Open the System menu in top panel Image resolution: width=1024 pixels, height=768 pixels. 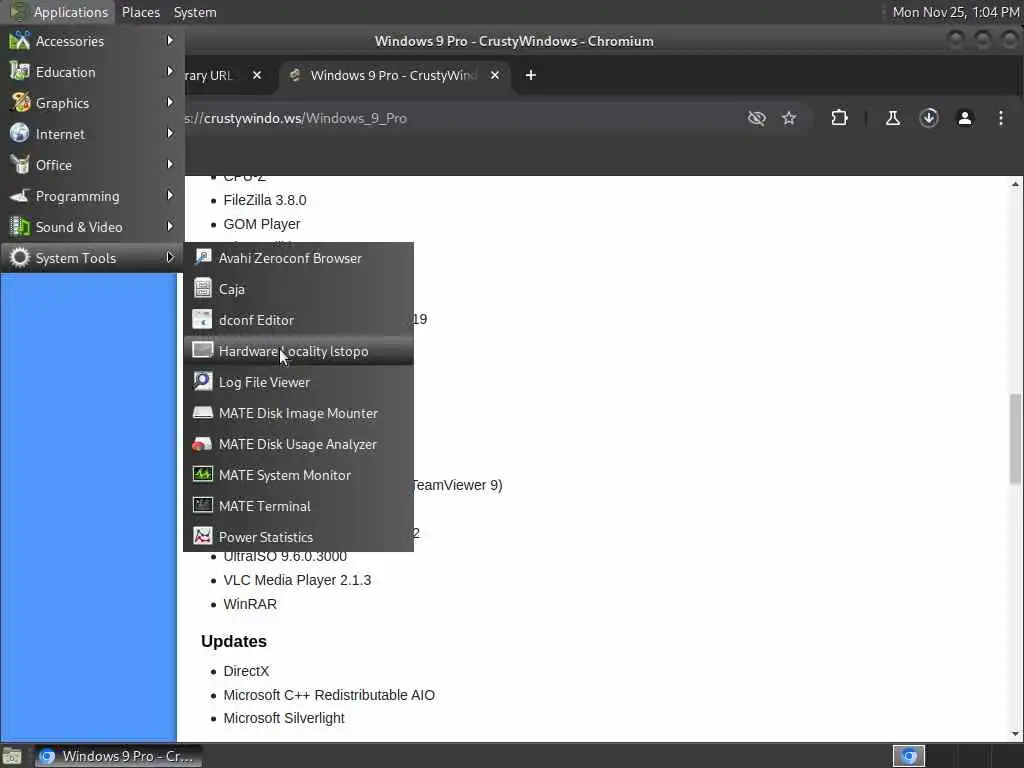click(195, 12)
